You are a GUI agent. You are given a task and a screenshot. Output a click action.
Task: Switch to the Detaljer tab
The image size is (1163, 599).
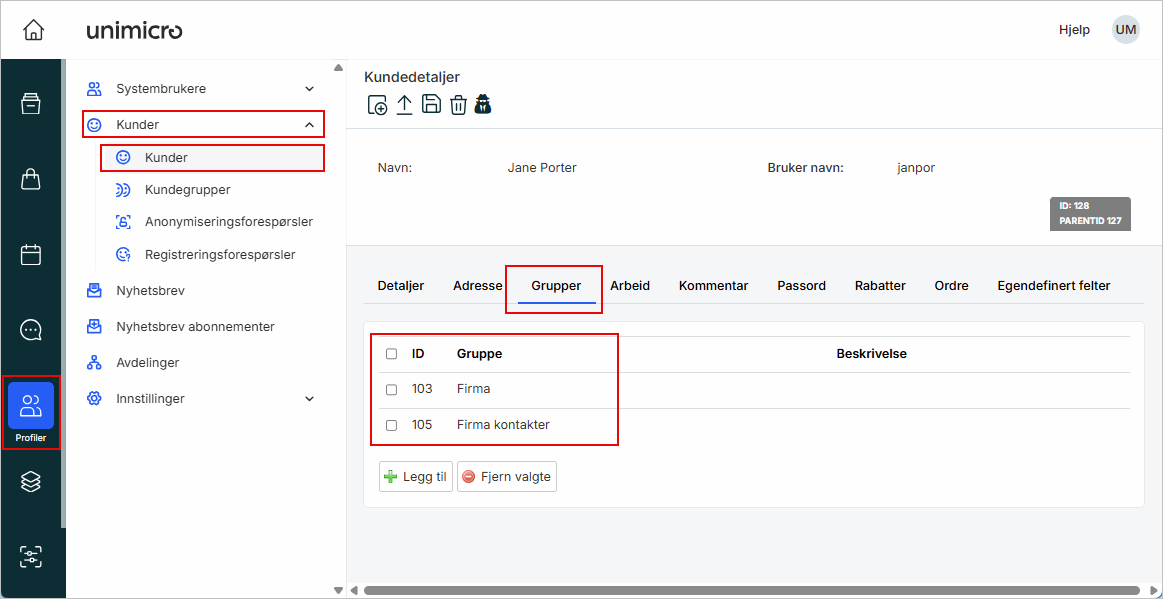point(401,286)
